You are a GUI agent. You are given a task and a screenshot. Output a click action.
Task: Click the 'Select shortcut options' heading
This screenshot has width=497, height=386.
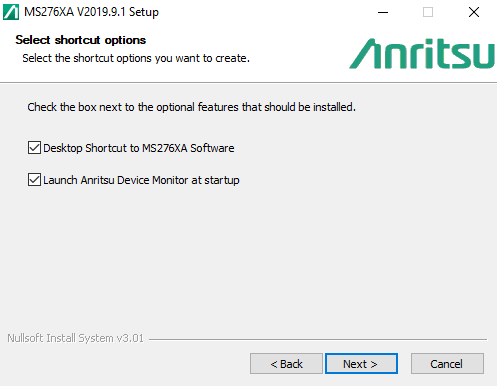tap(81, 40)
